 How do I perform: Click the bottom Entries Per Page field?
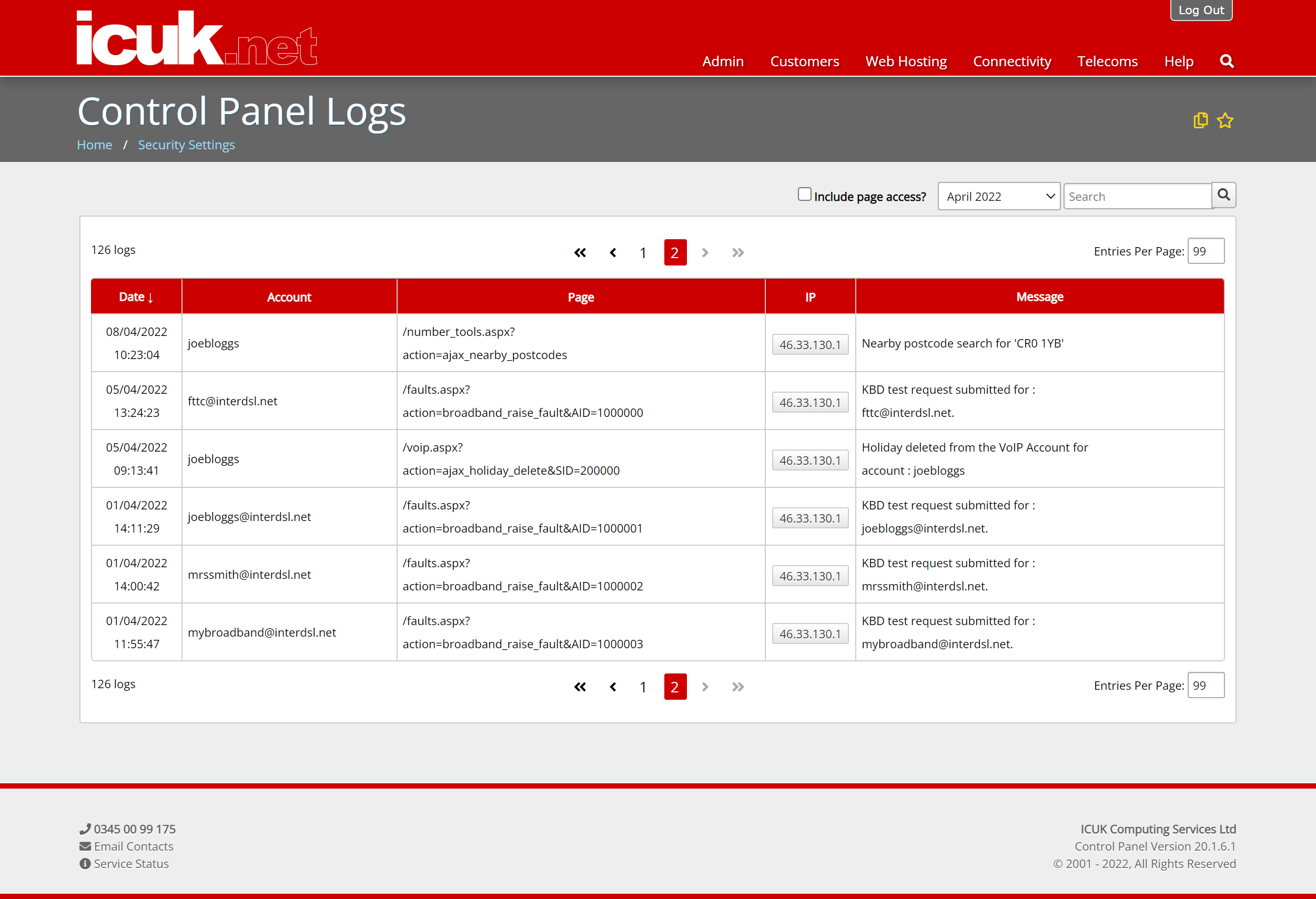pyautogui.click(x=1206, y=685)
